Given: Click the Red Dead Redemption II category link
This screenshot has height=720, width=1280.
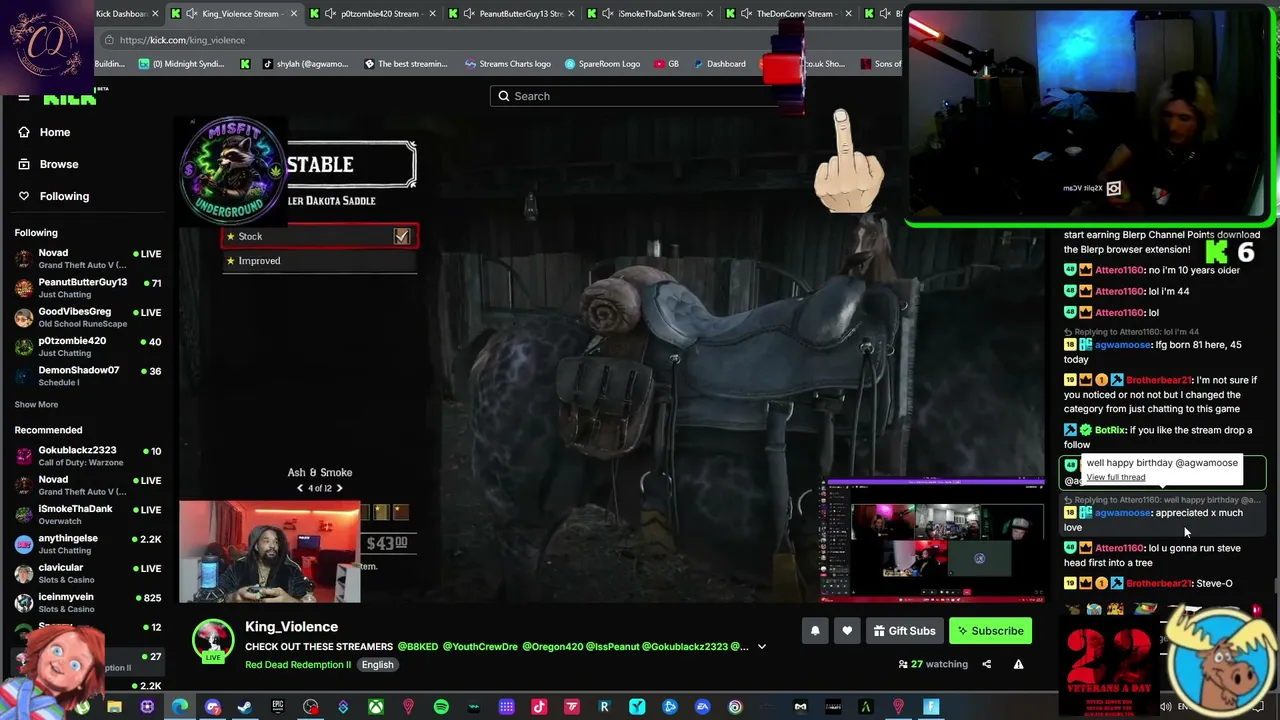Looking at the screenshot, I should [x=298, y=665].
